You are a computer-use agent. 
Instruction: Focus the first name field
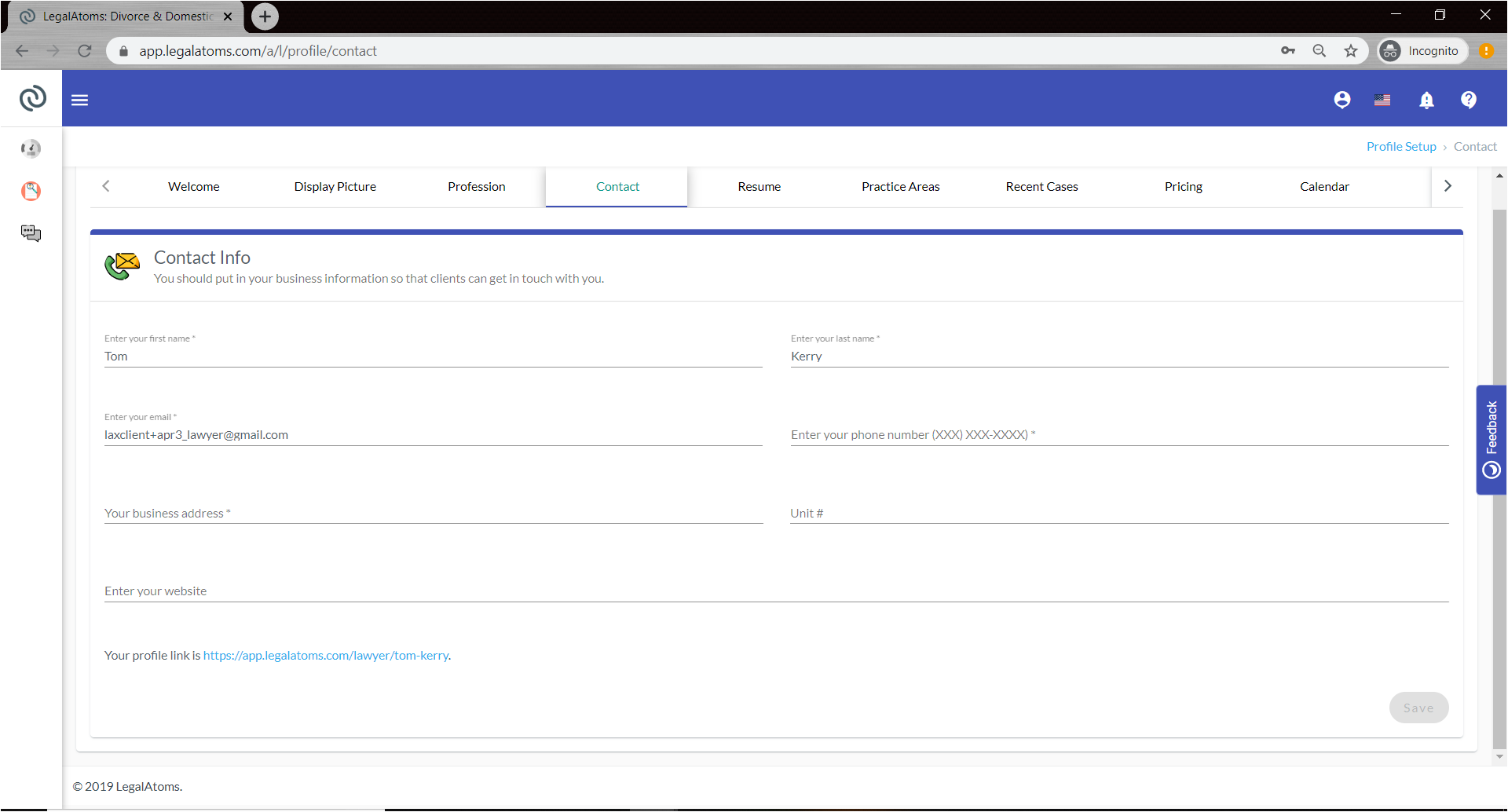click(434, 357)
